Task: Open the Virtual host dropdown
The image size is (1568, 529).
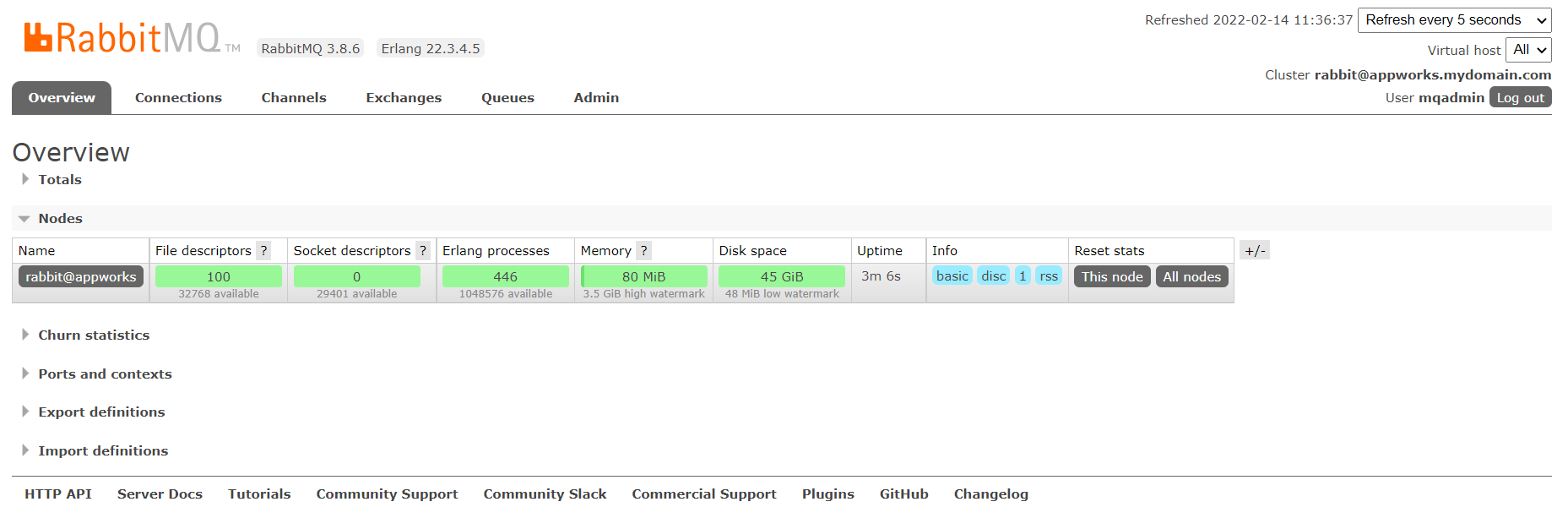Action: click(1528, 50)
